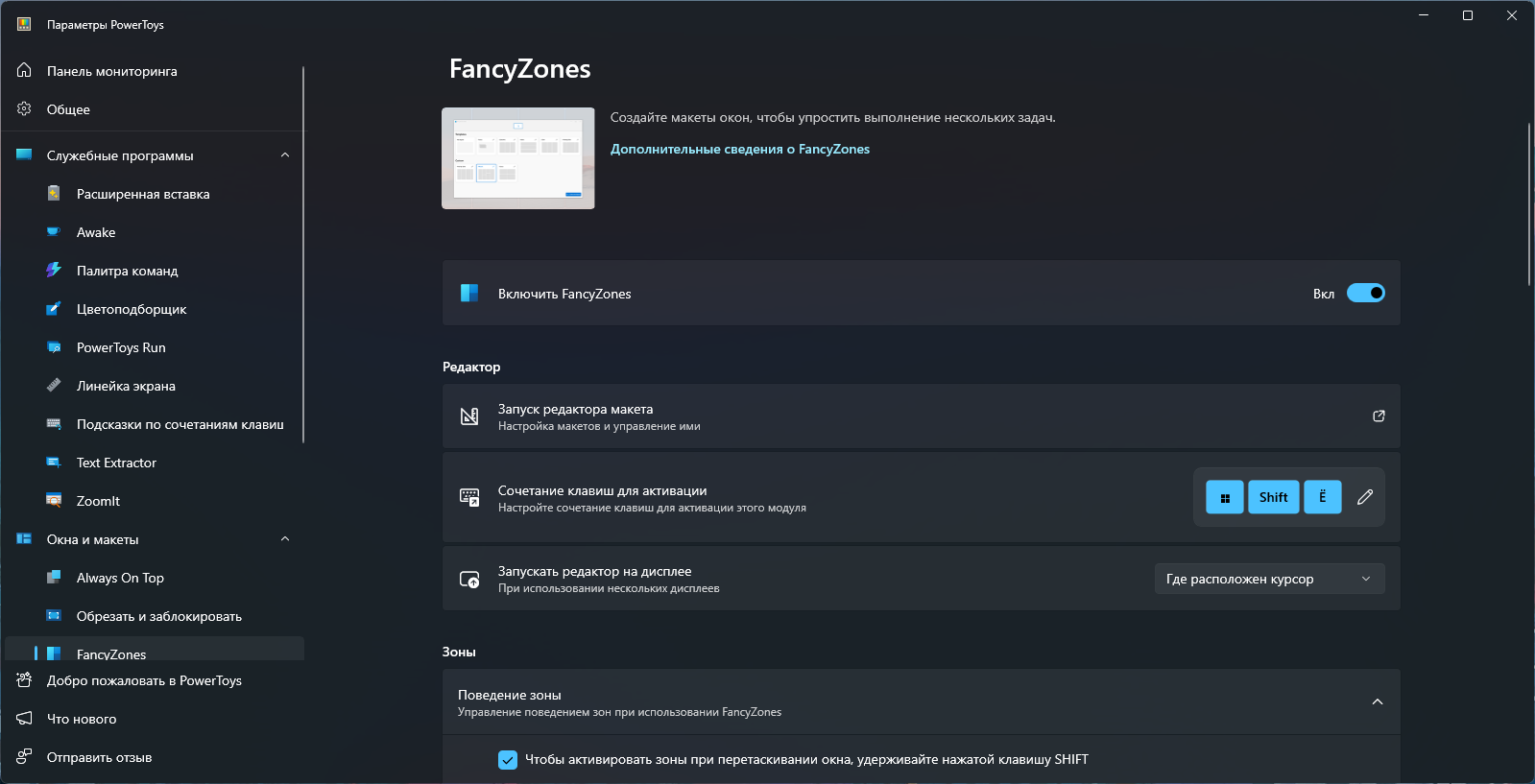The width and height of the screenshot is (1535, 784).
Task: Open the Awake page label
Action: 96,232
